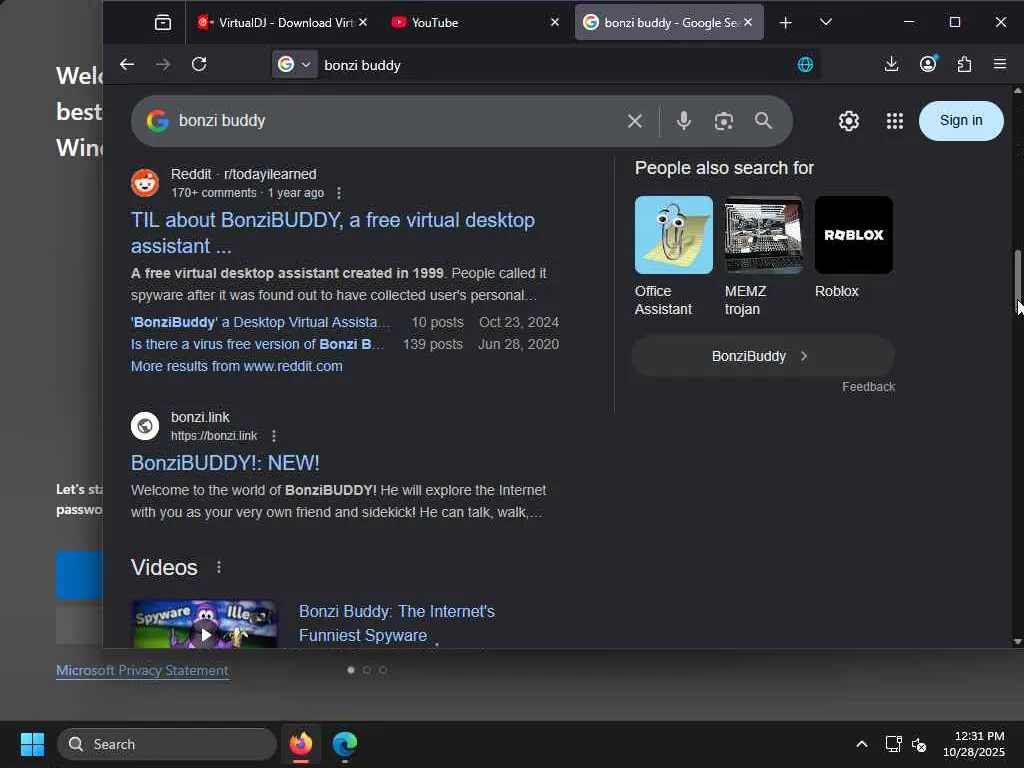Start Google voice search
Image resolution: width=1024 pixels, height=768 pixels.
point(684,121)
